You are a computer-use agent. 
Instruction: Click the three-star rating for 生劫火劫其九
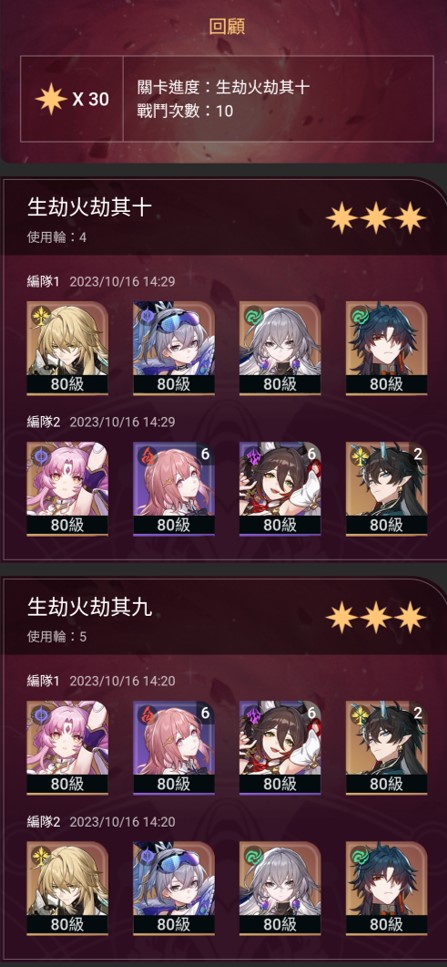coord(375,617)
